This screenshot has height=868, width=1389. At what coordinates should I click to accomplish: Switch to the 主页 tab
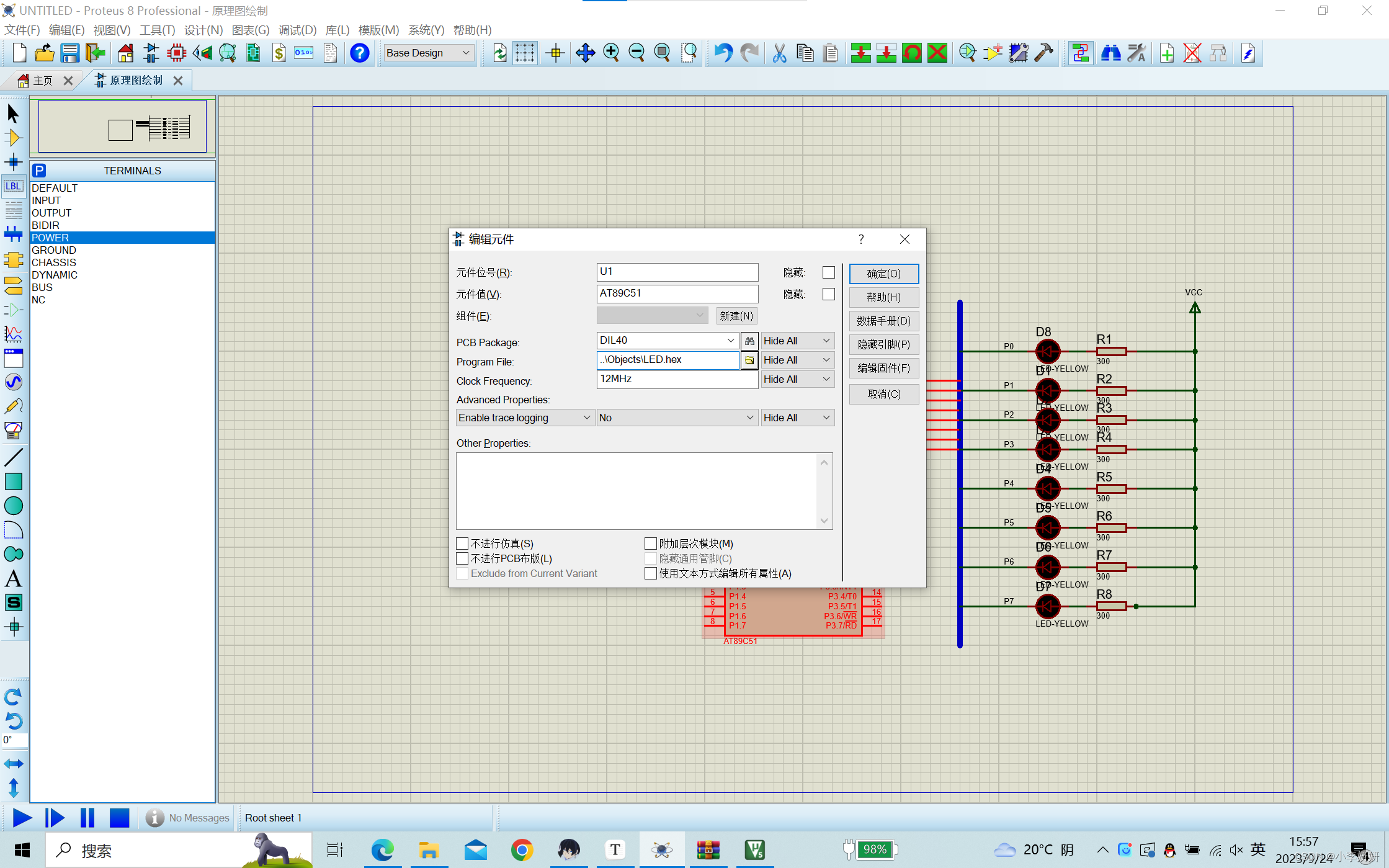click(42, 81)
